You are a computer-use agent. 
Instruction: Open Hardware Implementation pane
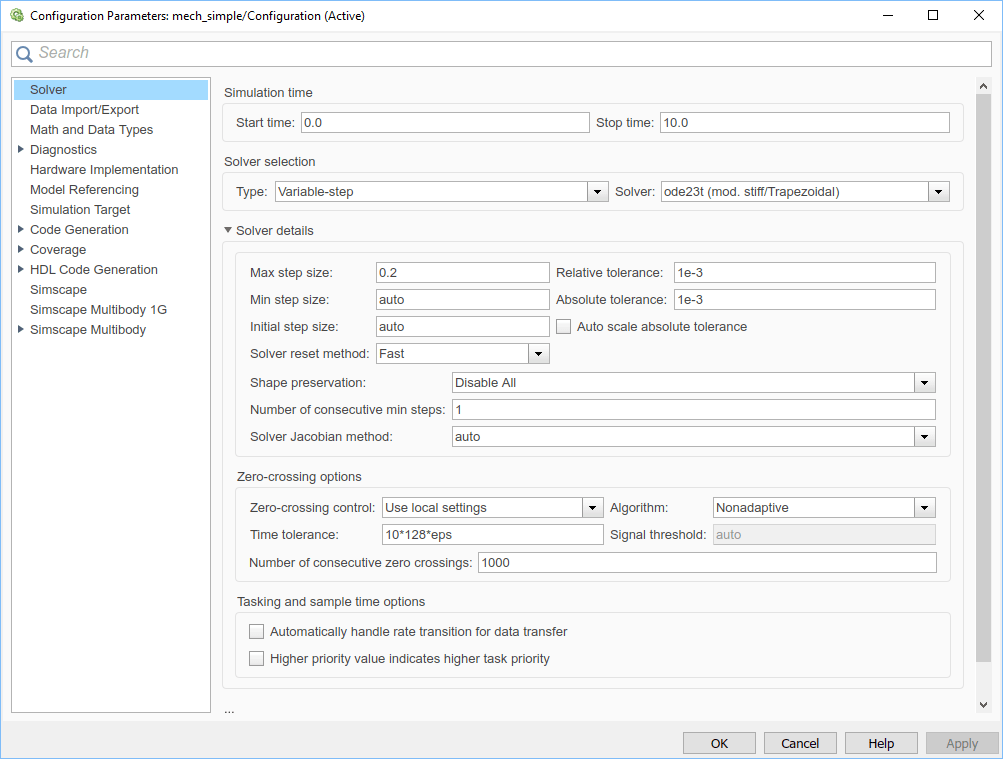coord(104,169)
